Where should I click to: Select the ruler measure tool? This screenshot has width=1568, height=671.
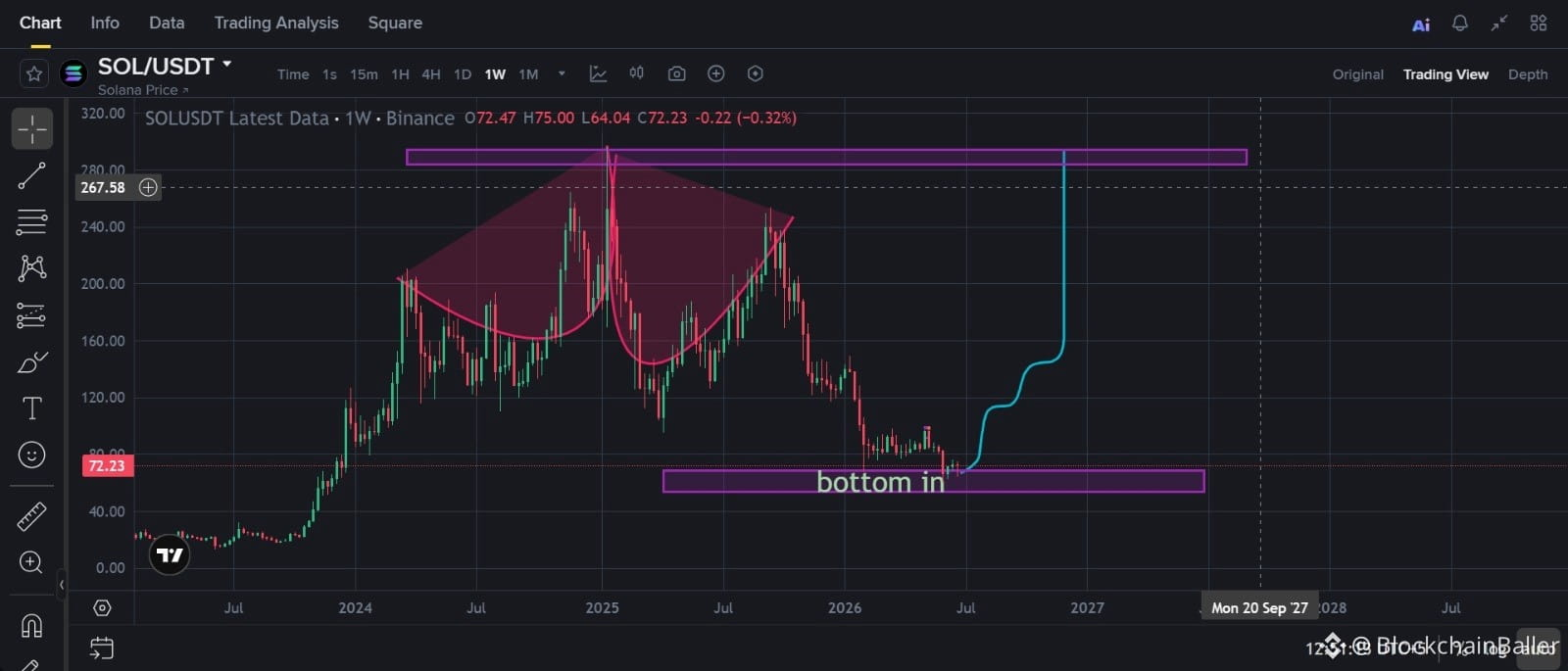click(x=31, y=515)
